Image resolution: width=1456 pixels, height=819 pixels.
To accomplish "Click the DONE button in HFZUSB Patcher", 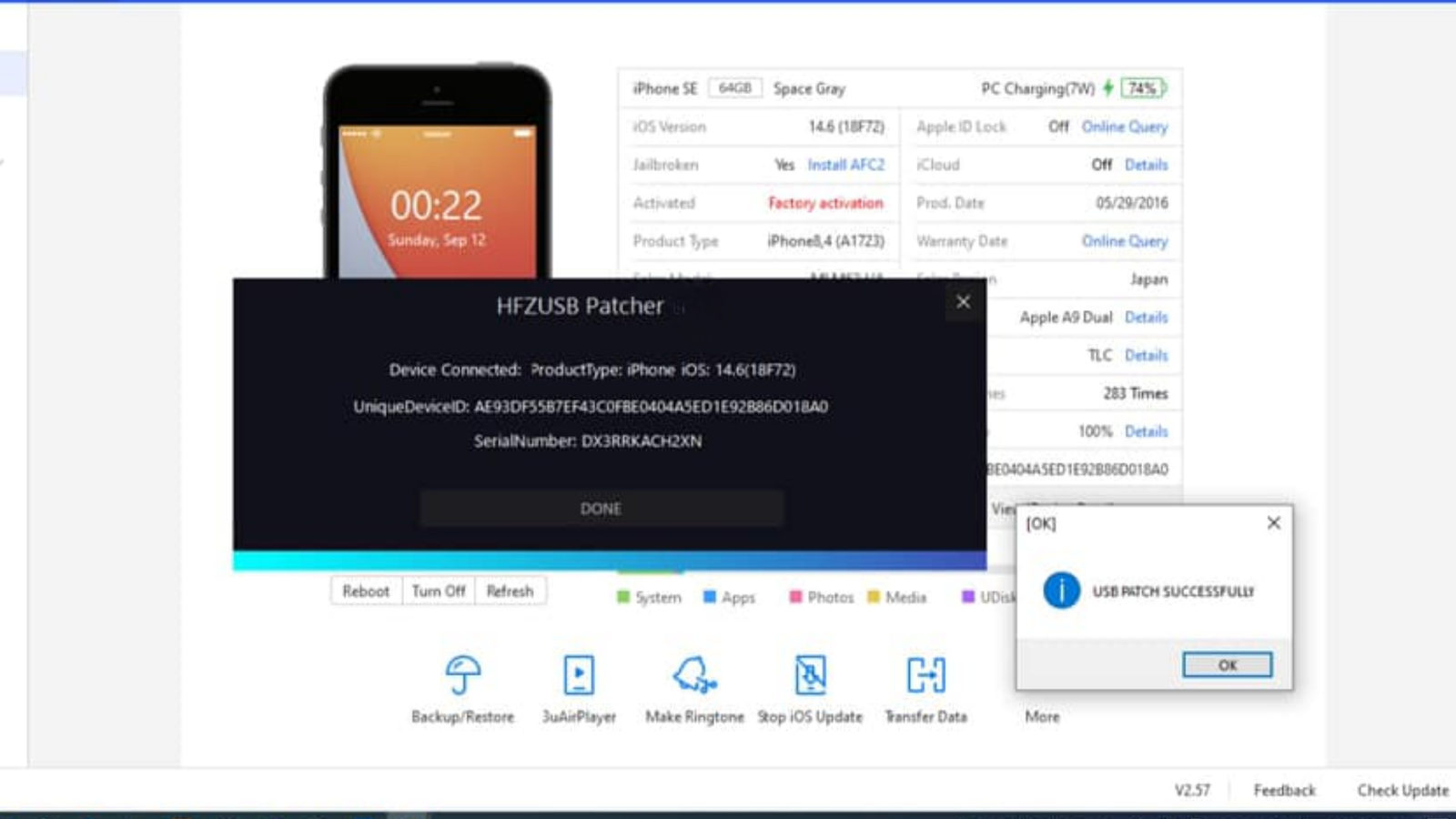I will tap(601, 509).
